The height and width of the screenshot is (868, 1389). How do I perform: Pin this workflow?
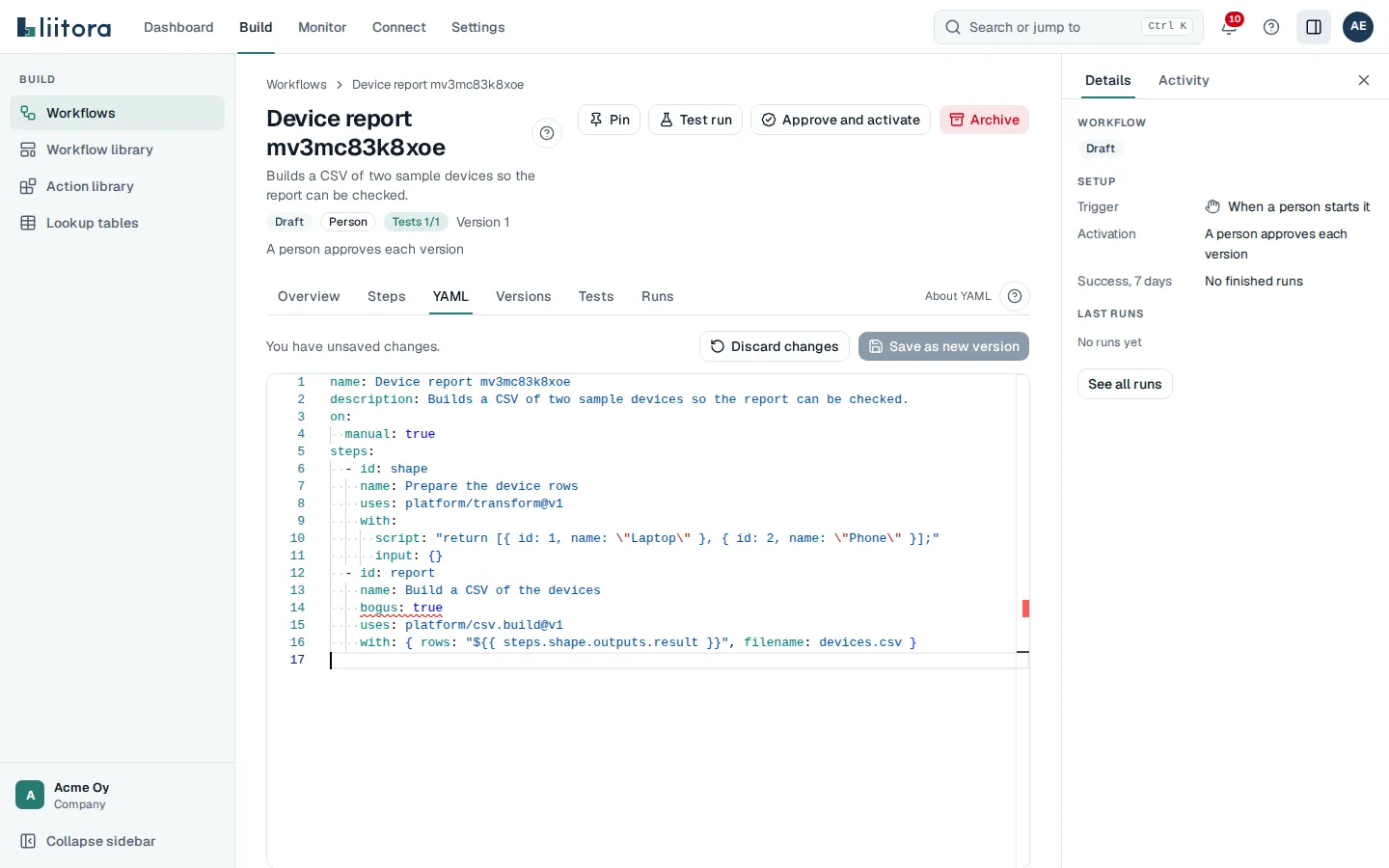609,120
